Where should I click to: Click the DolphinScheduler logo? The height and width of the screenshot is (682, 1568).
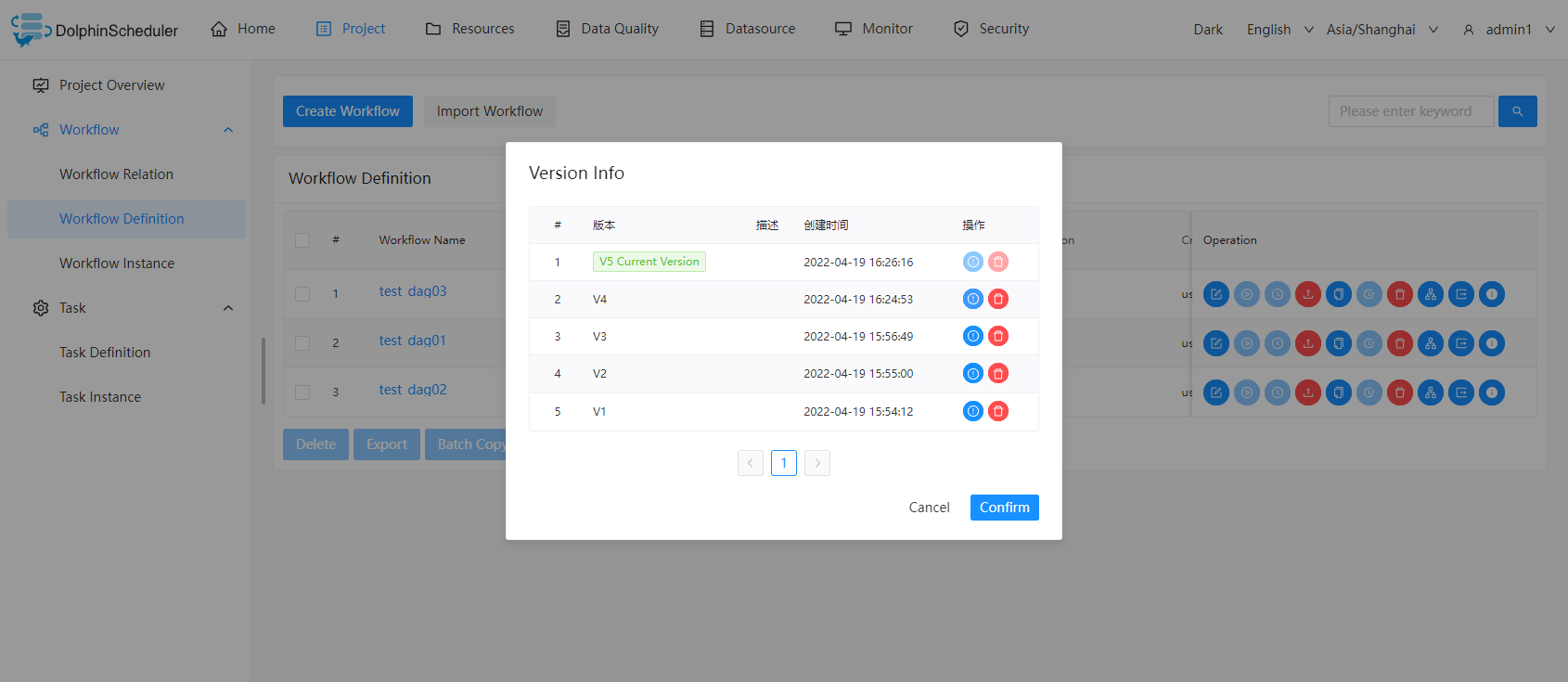point(95,30)
